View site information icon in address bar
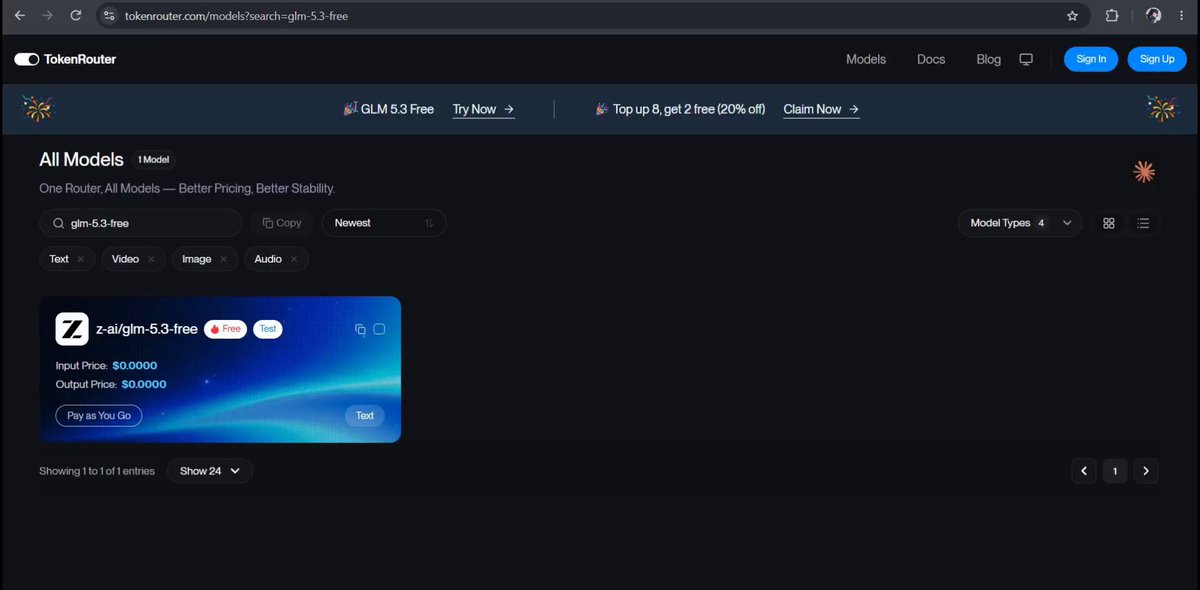Viewport: 1200px width, 590px height. (110, 16)
